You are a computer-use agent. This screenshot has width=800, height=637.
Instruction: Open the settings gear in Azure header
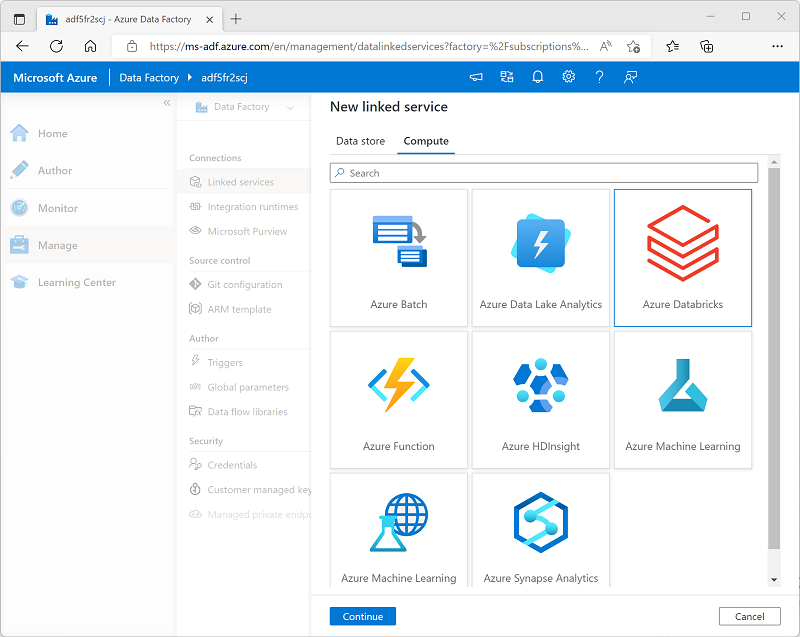coord(568,77)
